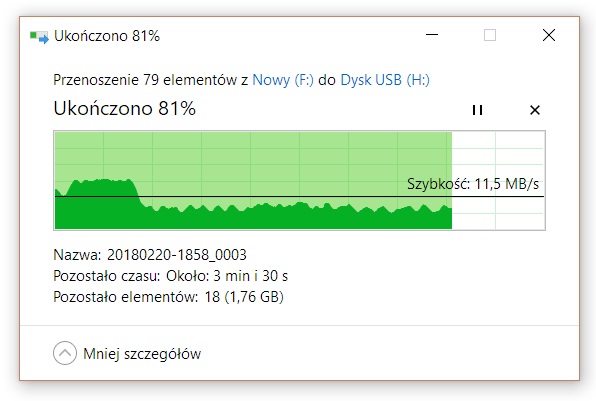Click the title bar text Ukończono 81%
The height and width of the screenshot is (401, 596).
click(x=107, y=36)
